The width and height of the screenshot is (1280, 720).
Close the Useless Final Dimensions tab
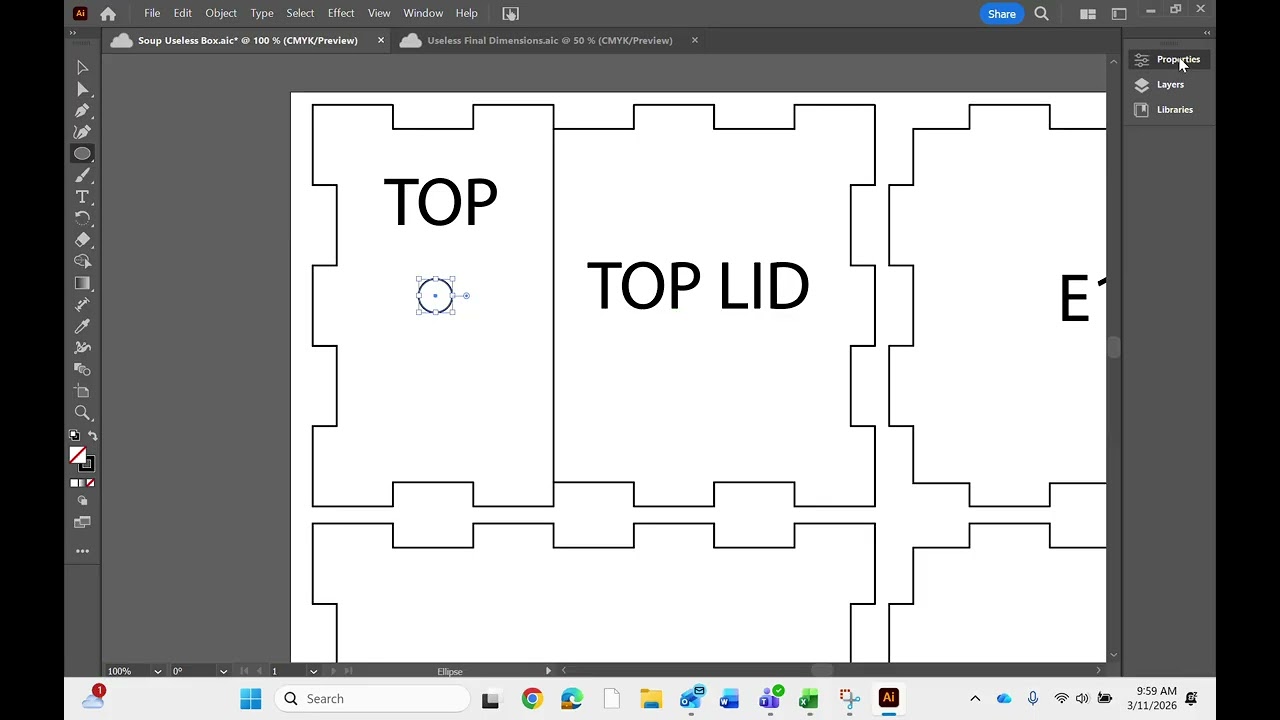tap(695, 41)
